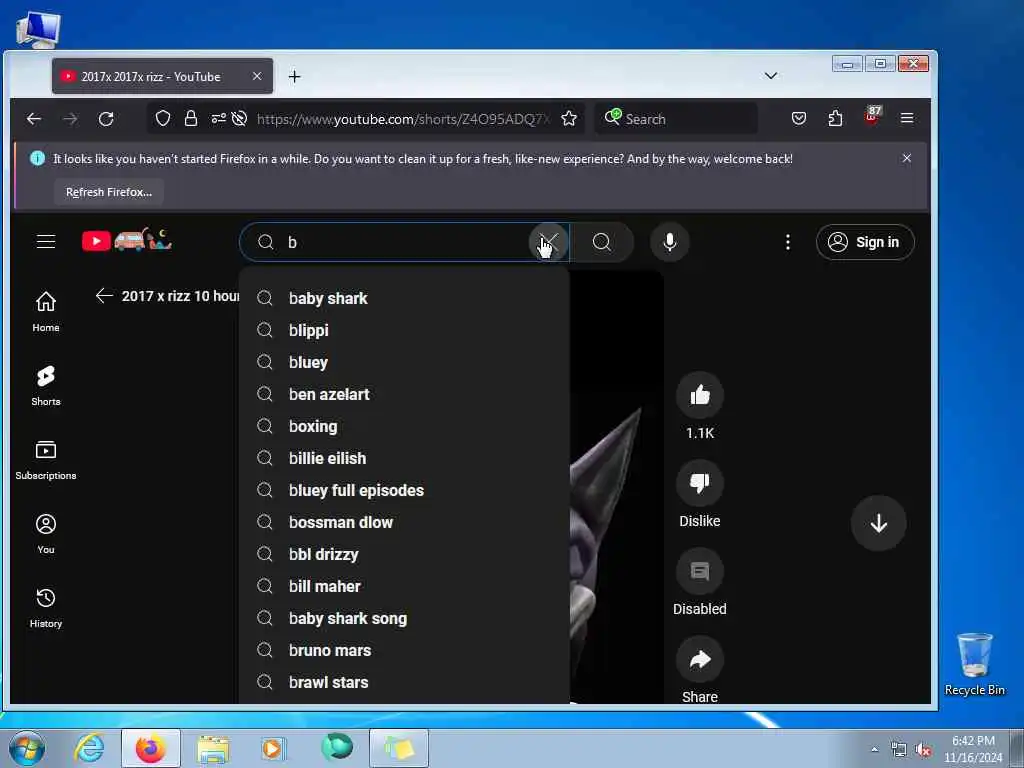Go to next short with down arrow
This screenshot has width=1024, height=768.
click(878, 523)
